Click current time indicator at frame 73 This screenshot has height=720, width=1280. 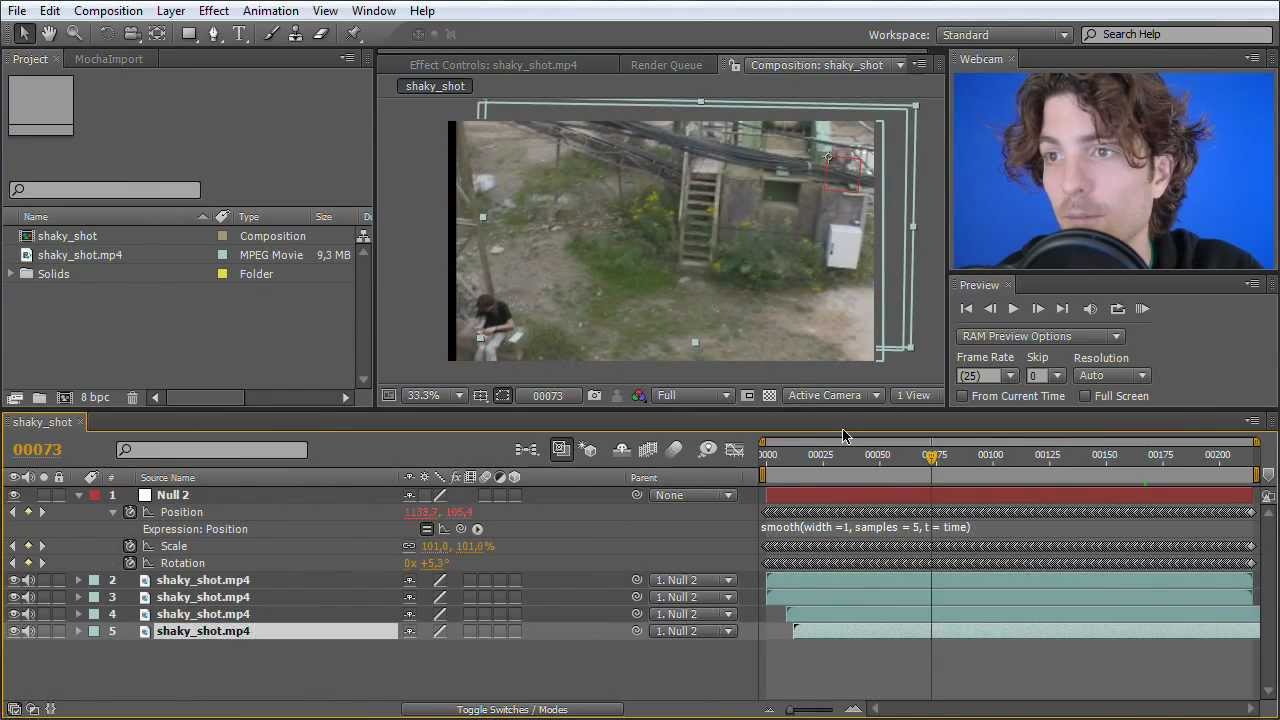pos(931,457)
